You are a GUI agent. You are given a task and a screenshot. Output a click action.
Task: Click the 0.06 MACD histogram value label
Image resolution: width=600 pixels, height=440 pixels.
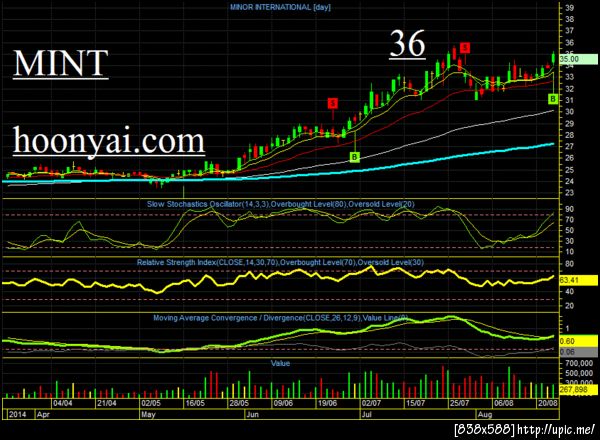(x=578, y=352)
